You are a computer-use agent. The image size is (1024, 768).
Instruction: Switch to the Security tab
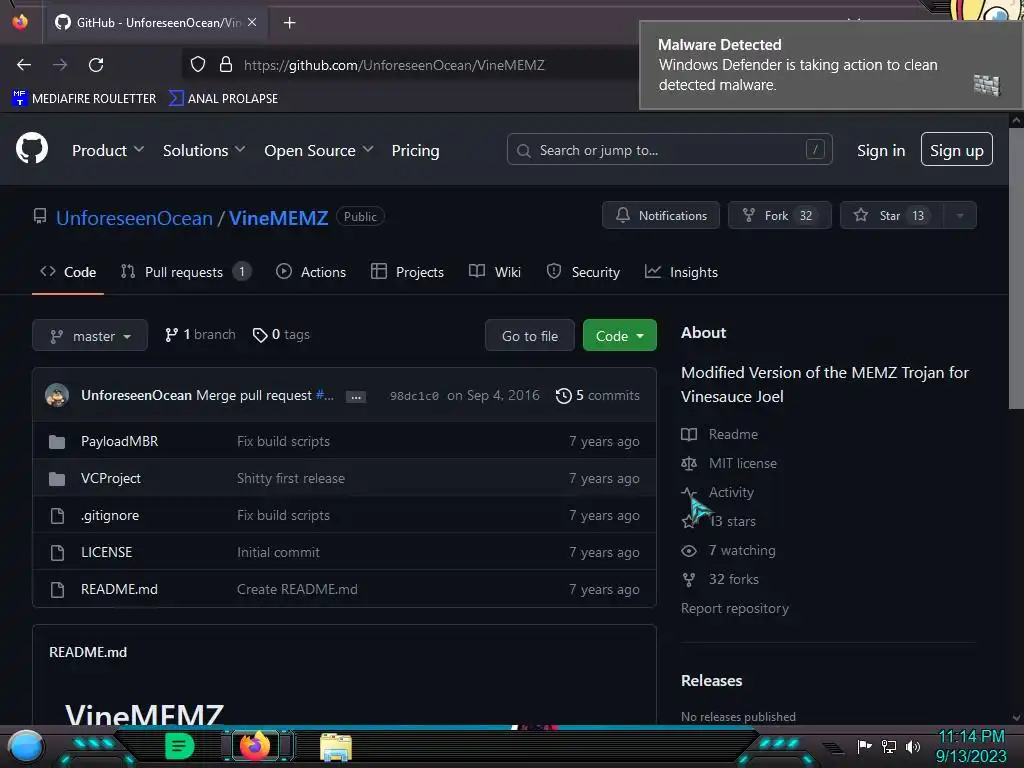pos(583,272)
